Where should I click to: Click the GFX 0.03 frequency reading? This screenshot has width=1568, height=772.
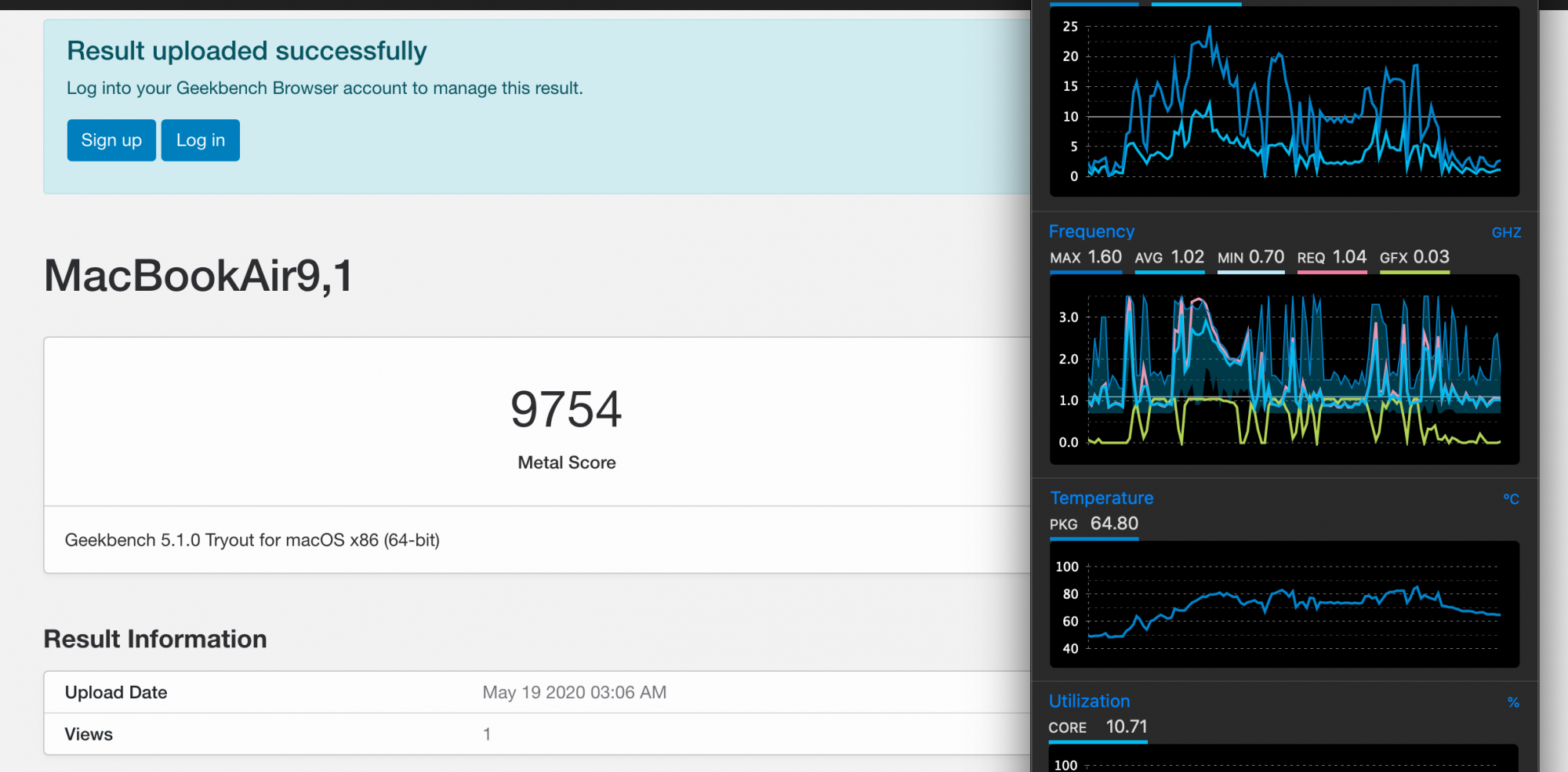tap(1415, 257)
